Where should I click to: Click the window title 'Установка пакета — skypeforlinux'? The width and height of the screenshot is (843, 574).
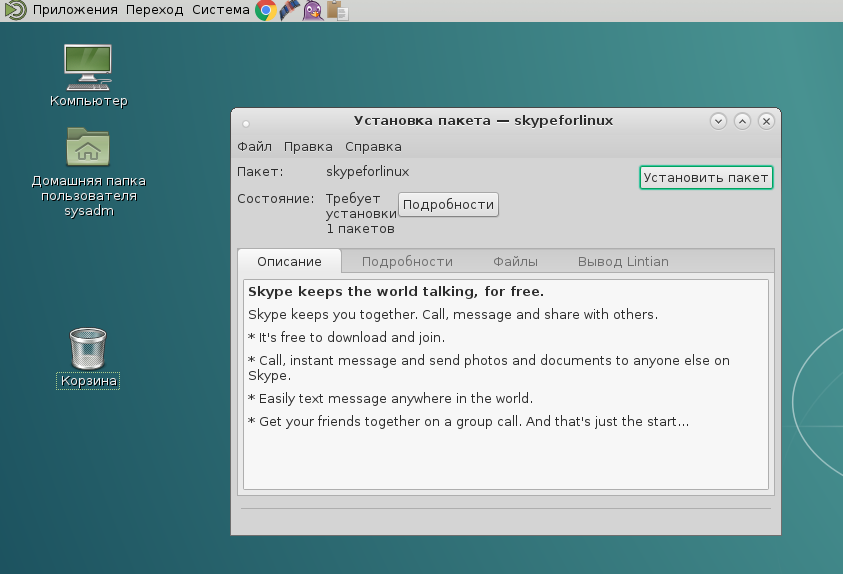(483, 120)
